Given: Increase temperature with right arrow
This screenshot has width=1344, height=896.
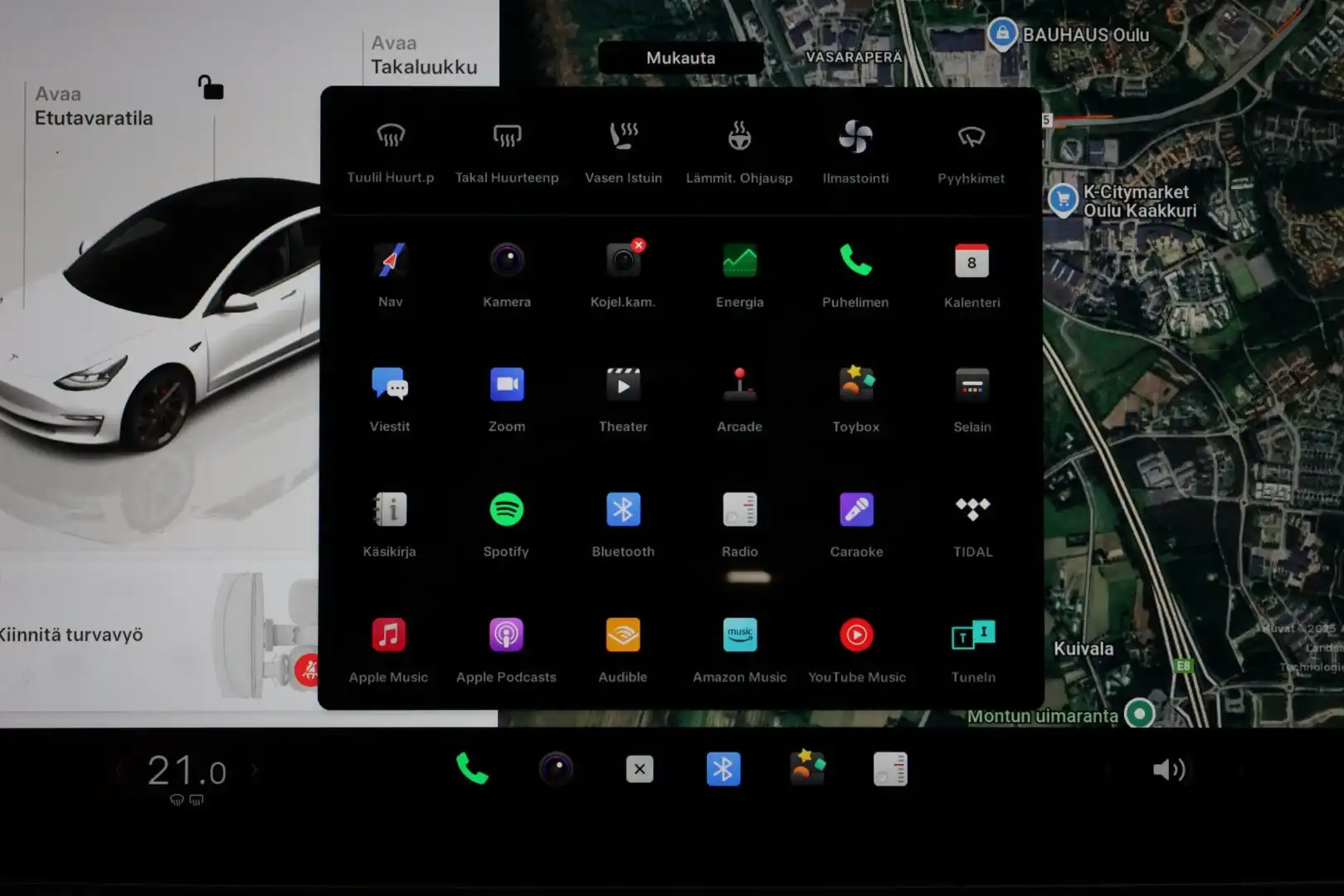Looking at the screenshot, I should coord(254,771).
